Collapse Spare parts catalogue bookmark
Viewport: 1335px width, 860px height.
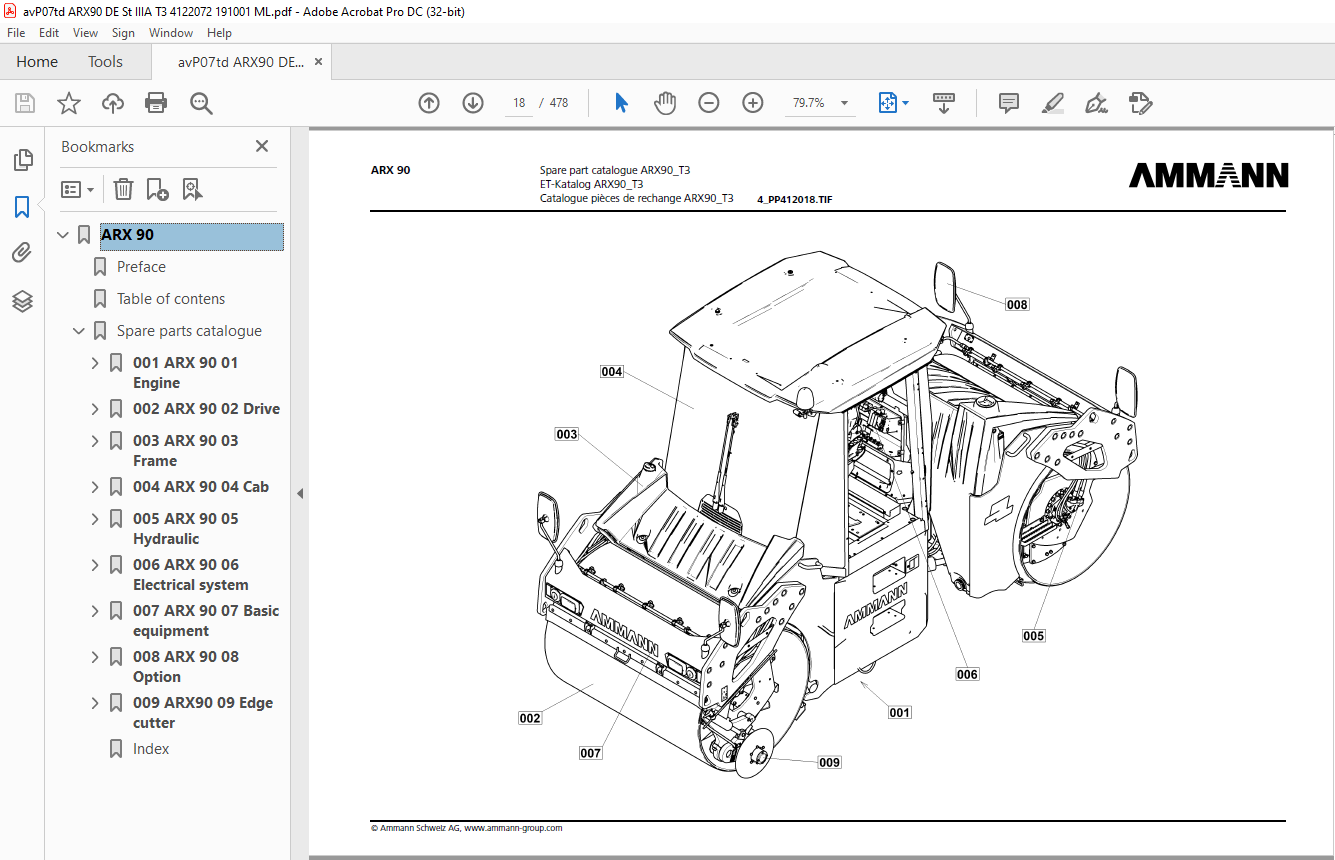click(x=79, y=331)
